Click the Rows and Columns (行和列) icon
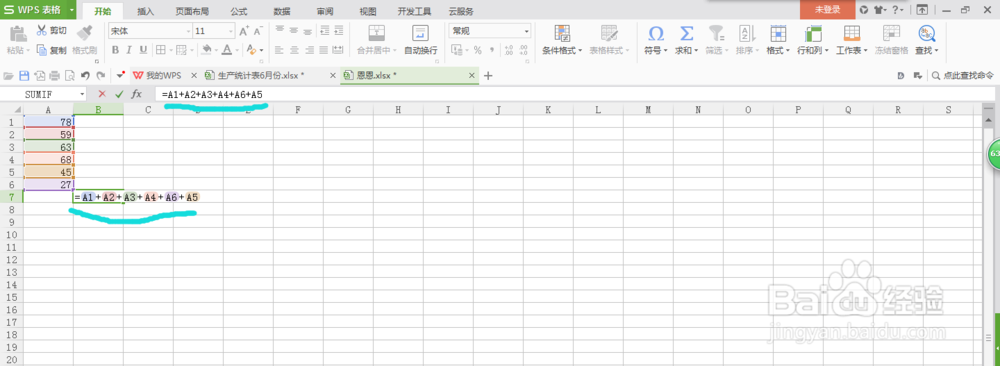 (813, 33)
